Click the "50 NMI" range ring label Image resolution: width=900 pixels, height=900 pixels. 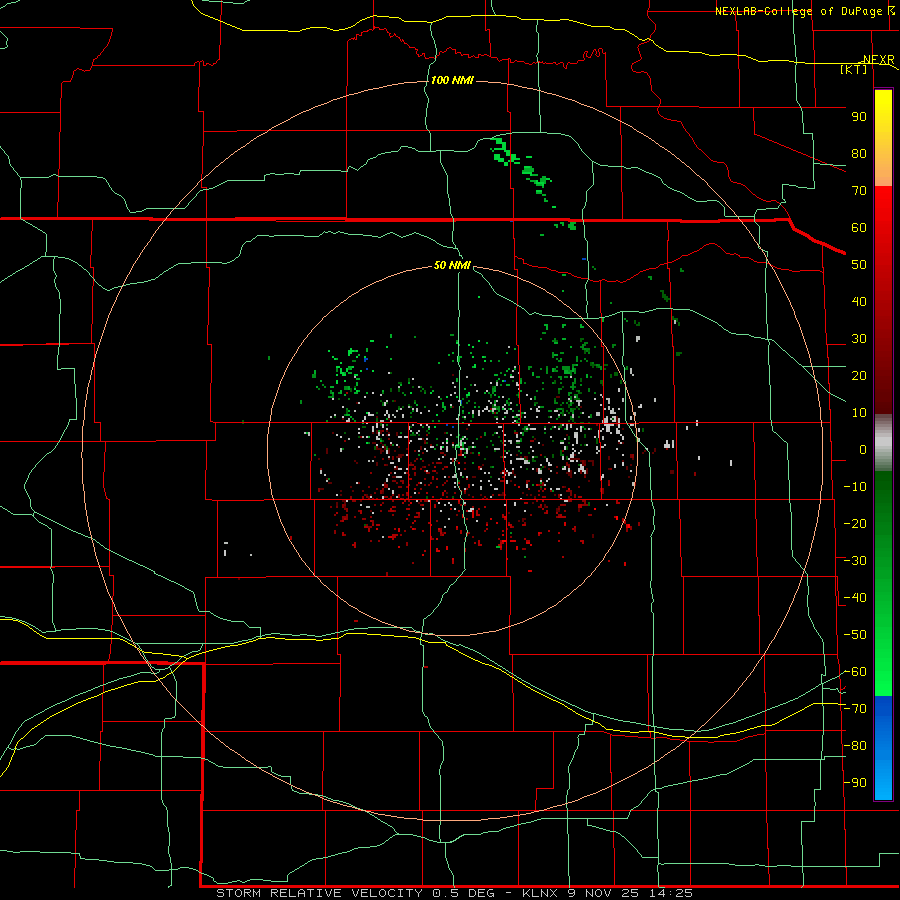452,265
